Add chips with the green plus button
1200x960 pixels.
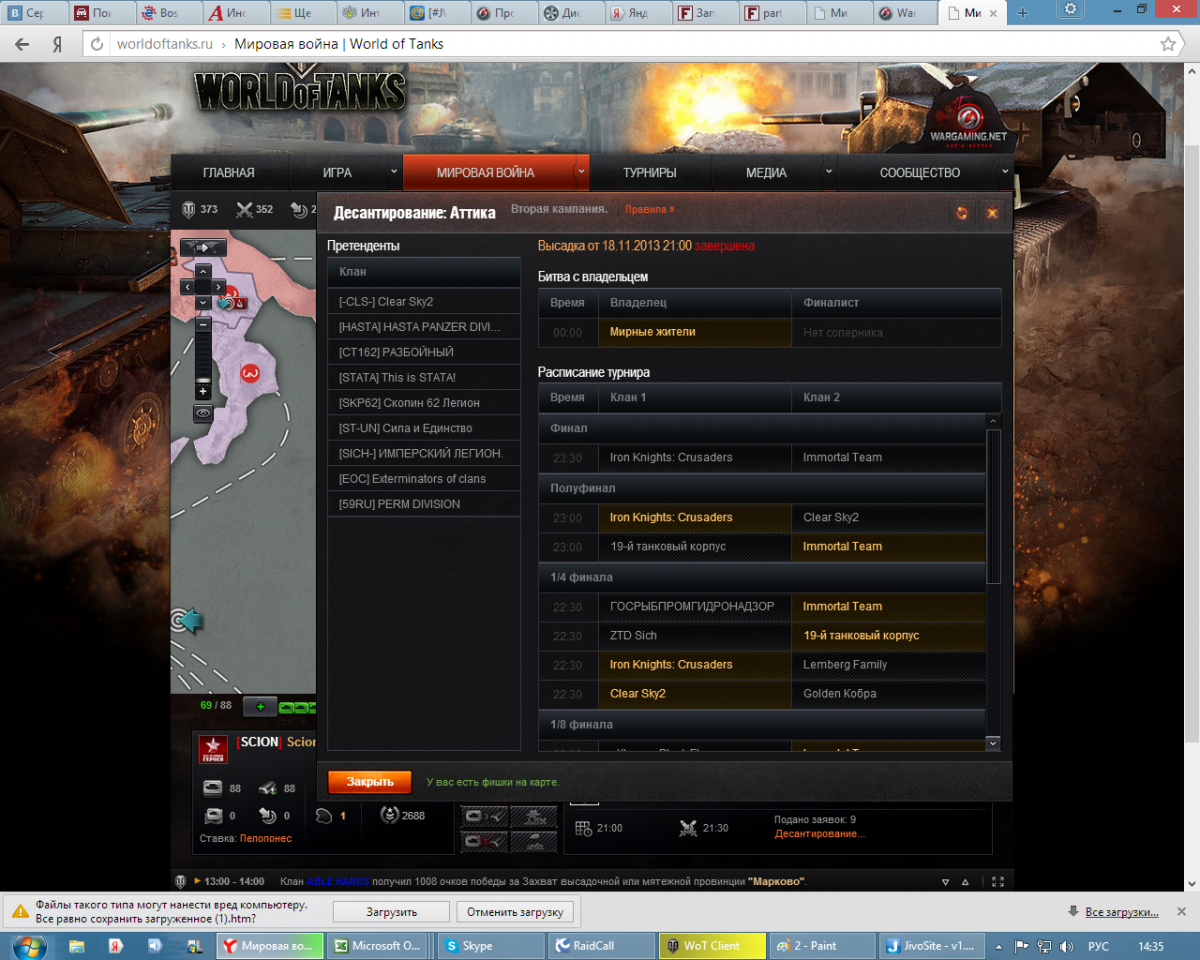coord(260,707)
